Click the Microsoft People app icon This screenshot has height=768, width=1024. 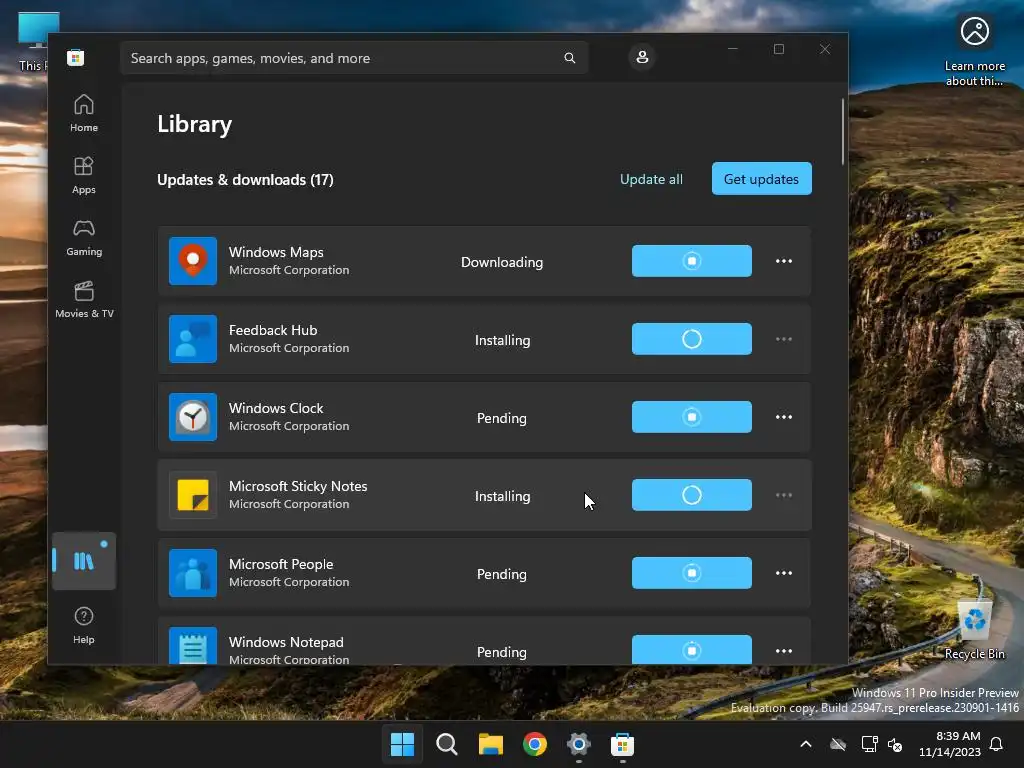tap(193, 573)
